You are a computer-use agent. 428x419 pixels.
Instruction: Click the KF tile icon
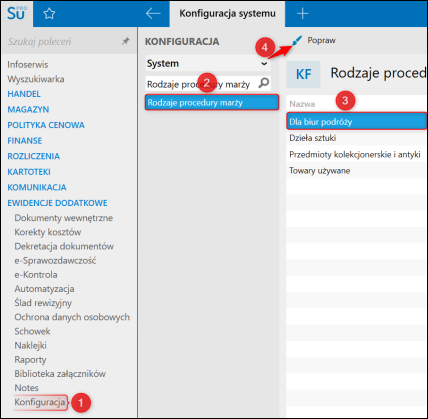(x=303, y=74)
